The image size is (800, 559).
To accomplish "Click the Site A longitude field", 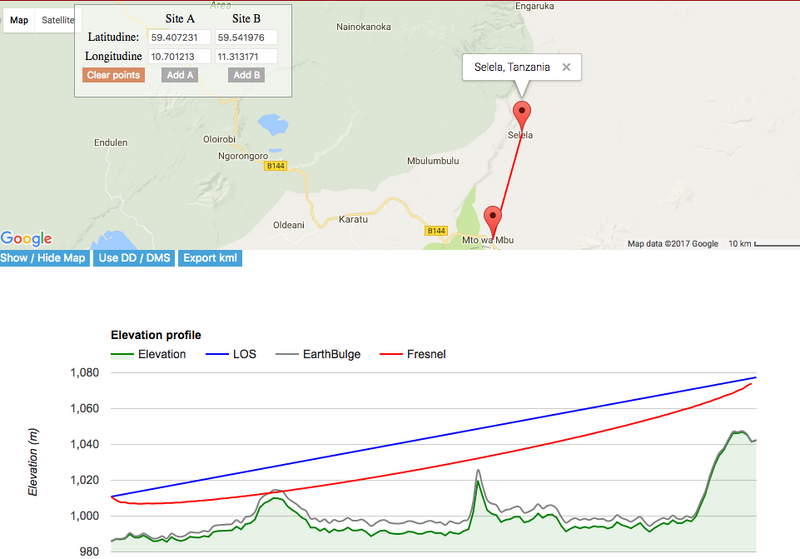I will click(180, 56).
